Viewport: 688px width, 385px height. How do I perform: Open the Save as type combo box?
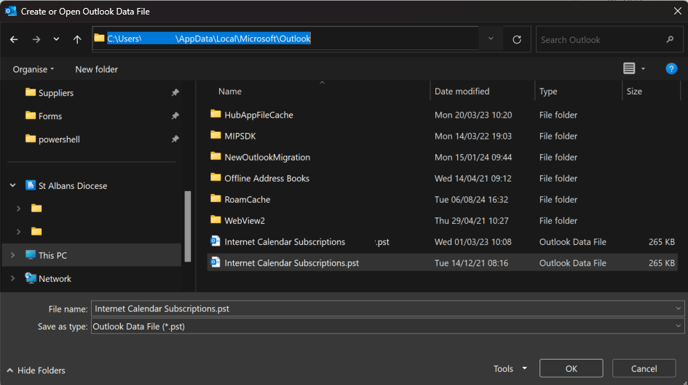[387, 326]
